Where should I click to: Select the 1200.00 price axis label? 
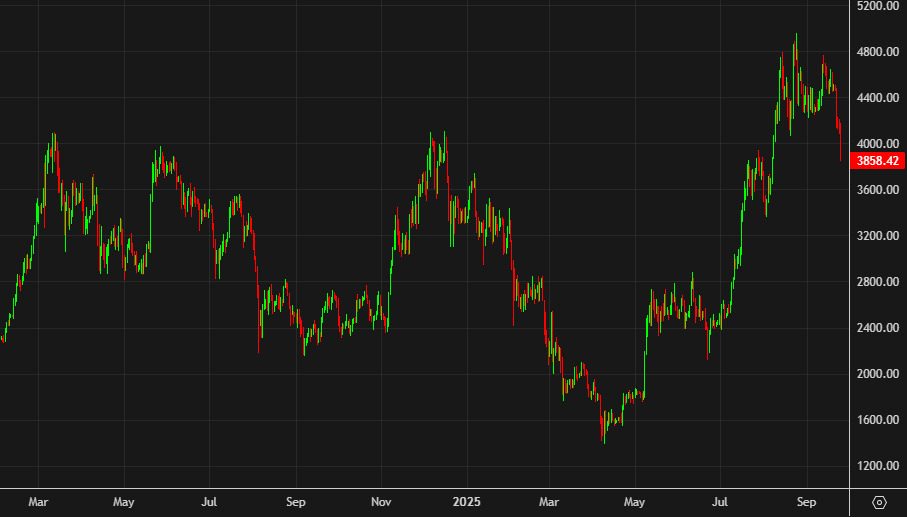878,466
